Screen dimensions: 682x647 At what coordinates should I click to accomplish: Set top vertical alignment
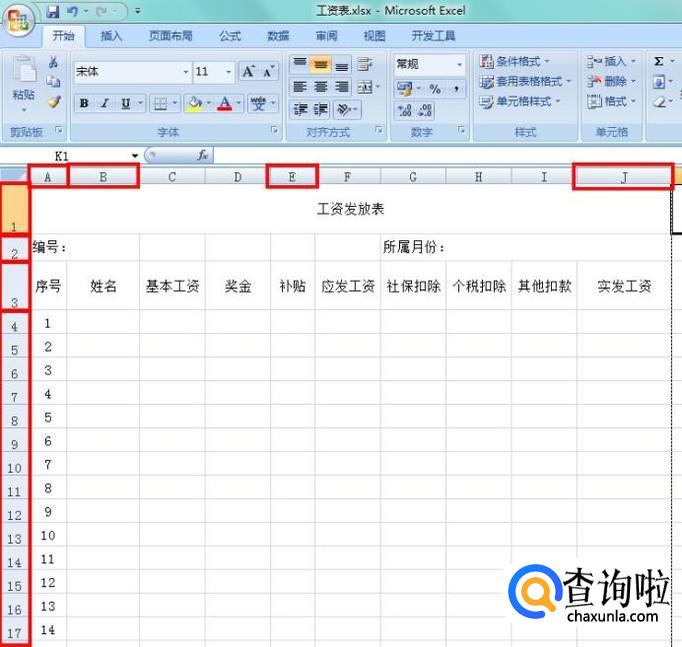click(x=300, y=64)
